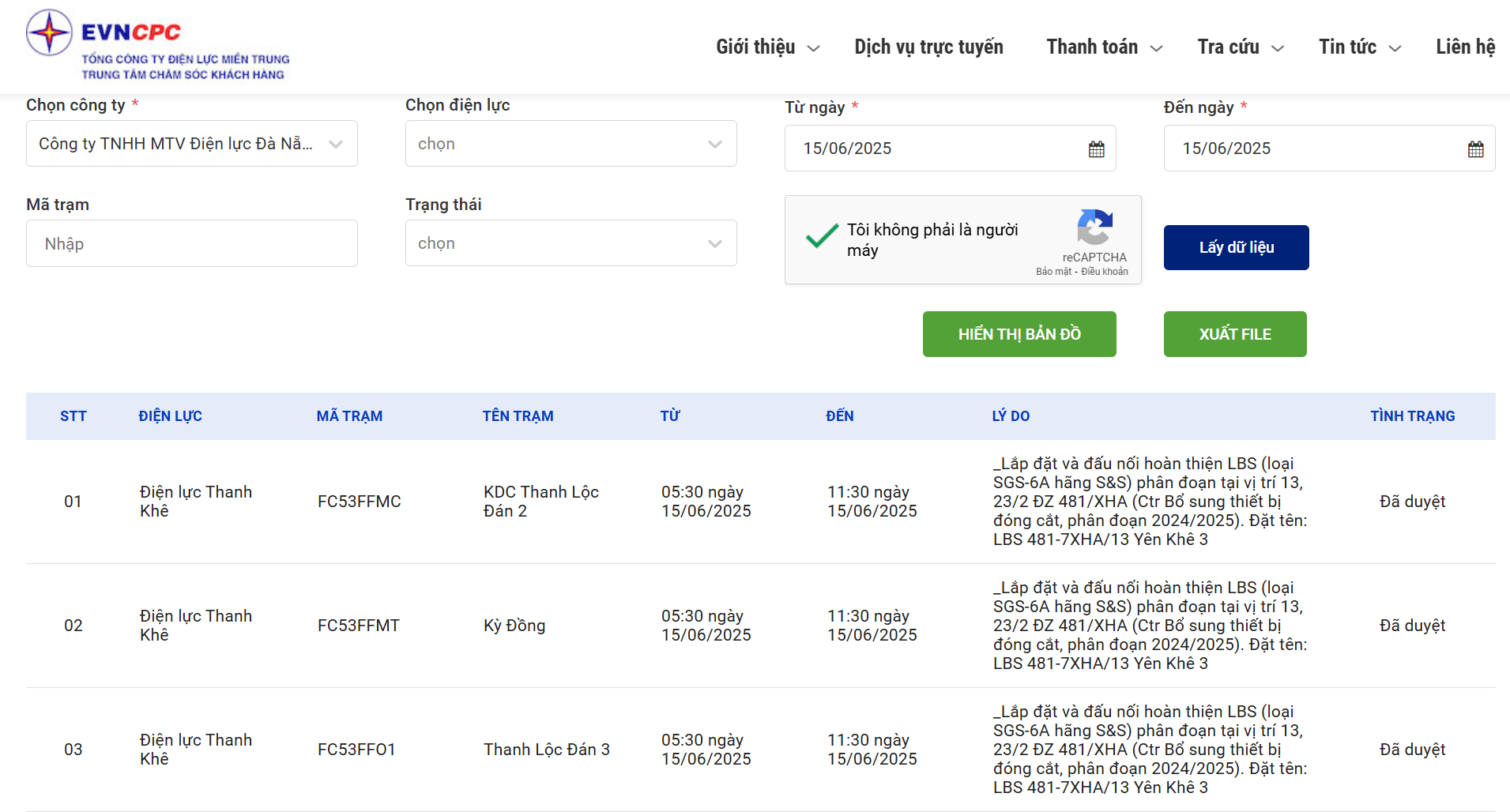
Task: Open the Tin tức menu
Action: (x=1359, y=47)
